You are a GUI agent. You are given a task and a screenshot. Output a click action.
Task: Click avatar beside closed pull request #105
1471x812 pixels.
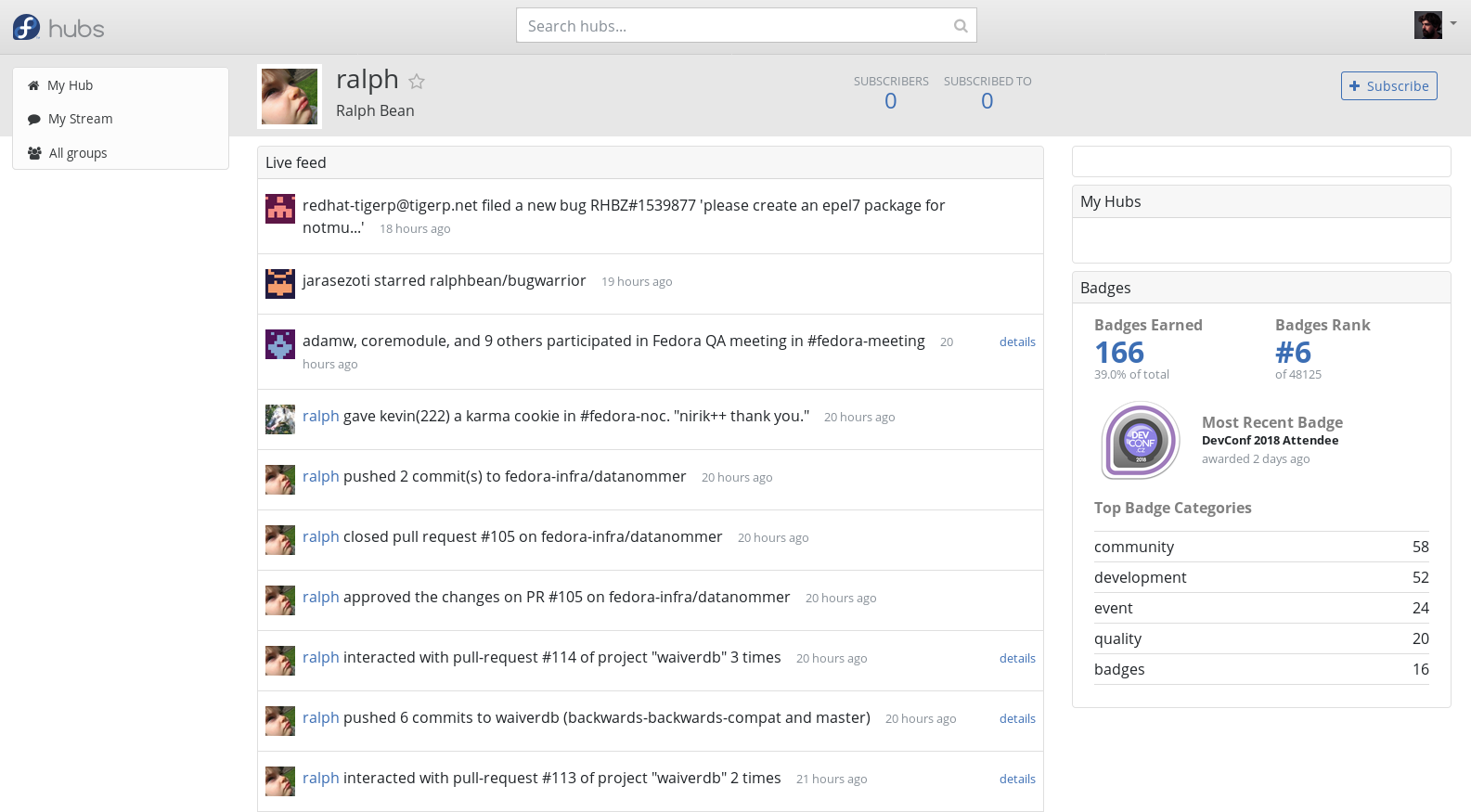(280, 540)
